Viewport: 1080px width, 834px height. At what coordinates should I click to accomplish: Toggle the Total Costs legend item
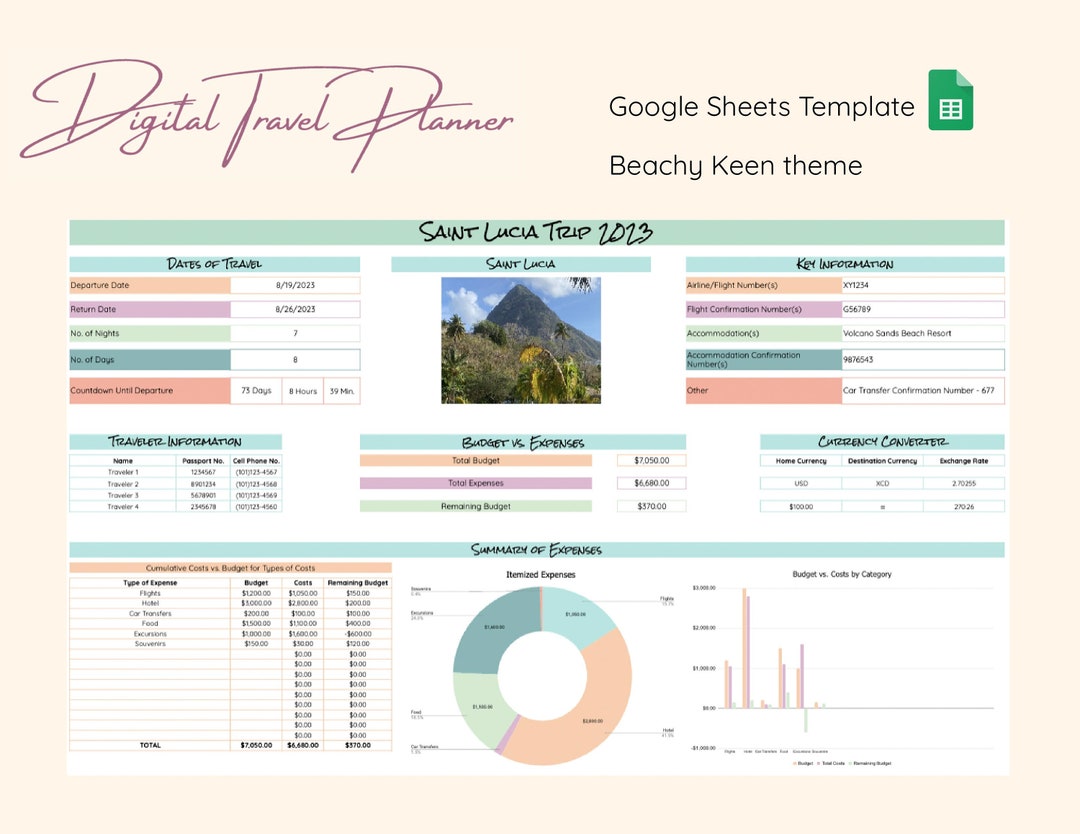[x=833, y=762]
